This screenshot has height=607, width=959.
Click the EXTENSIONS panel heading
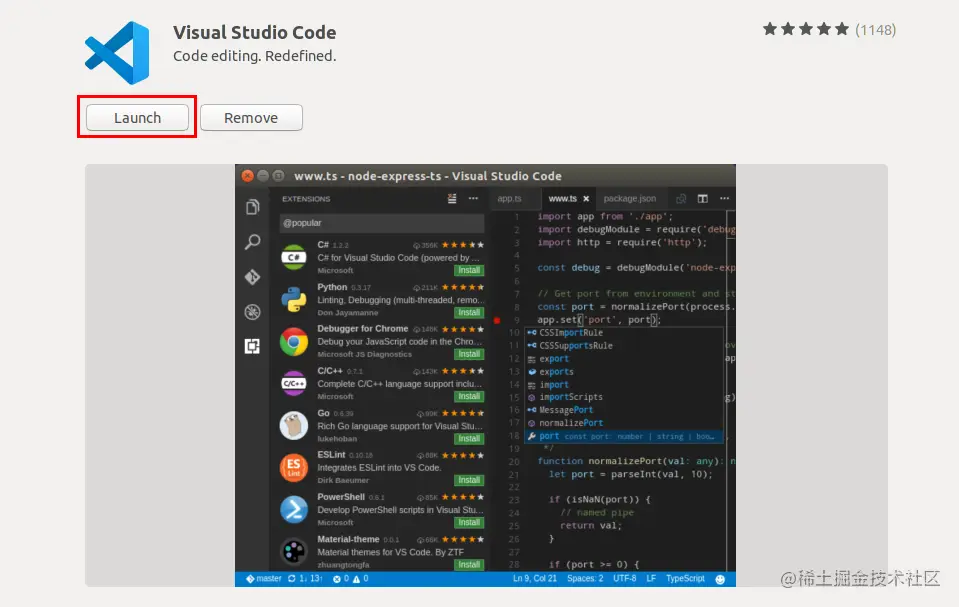click(306, 199)
